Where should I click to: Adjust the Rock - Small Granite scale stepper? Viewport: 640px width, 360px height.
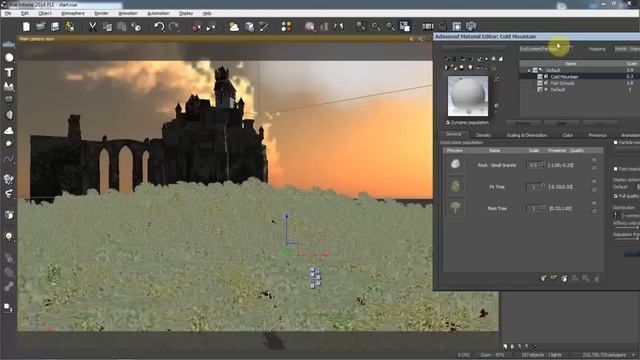(x=543, y=165)
